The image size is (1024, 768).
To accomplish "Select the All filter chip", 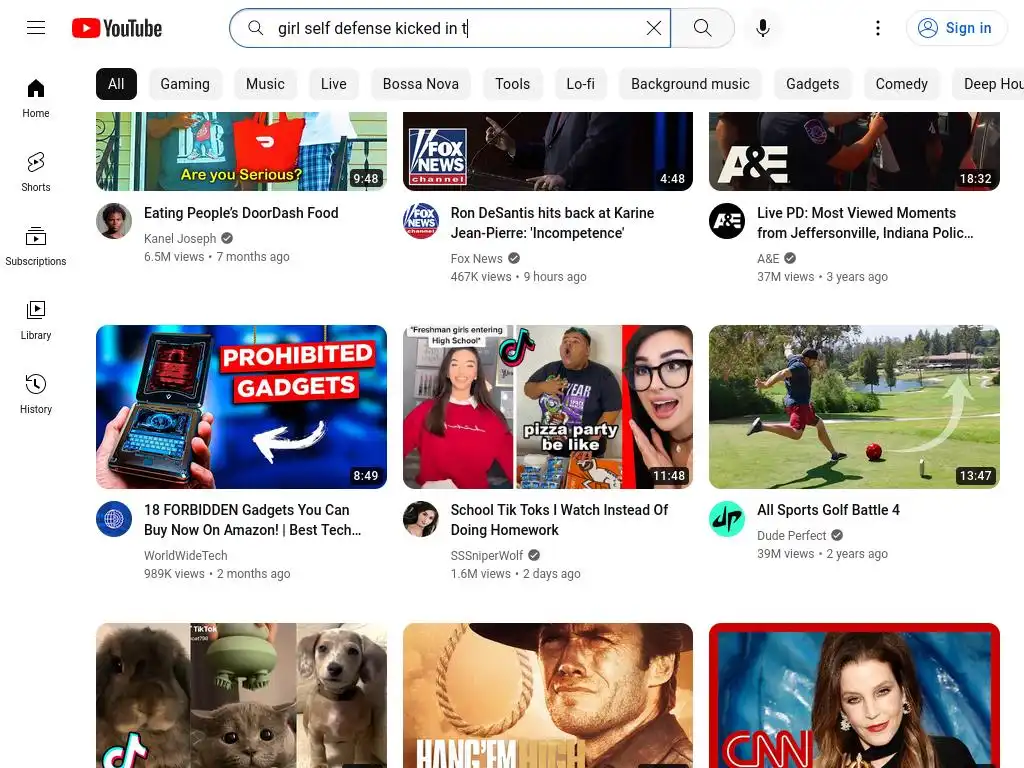I will pyautogui.click(x=116, y=84).
